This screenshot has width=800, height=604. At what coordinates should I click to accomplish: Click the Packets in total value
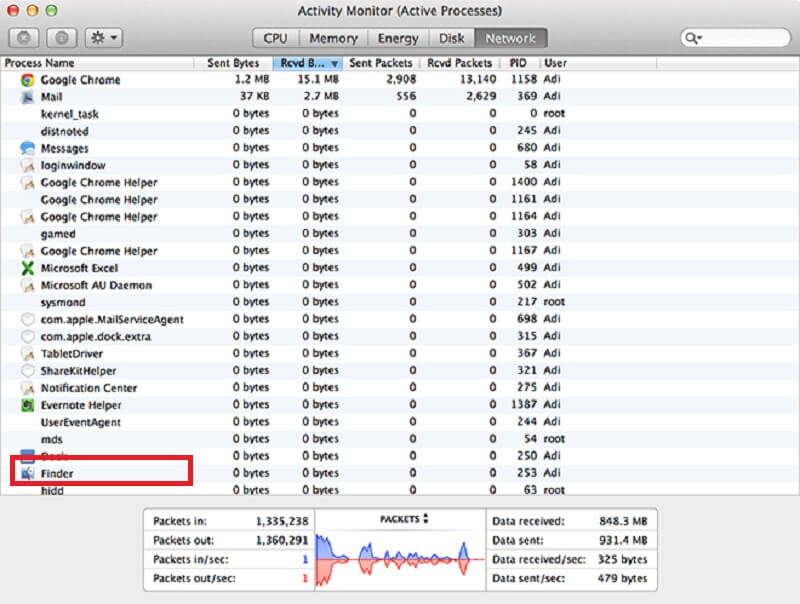point(282,521)
